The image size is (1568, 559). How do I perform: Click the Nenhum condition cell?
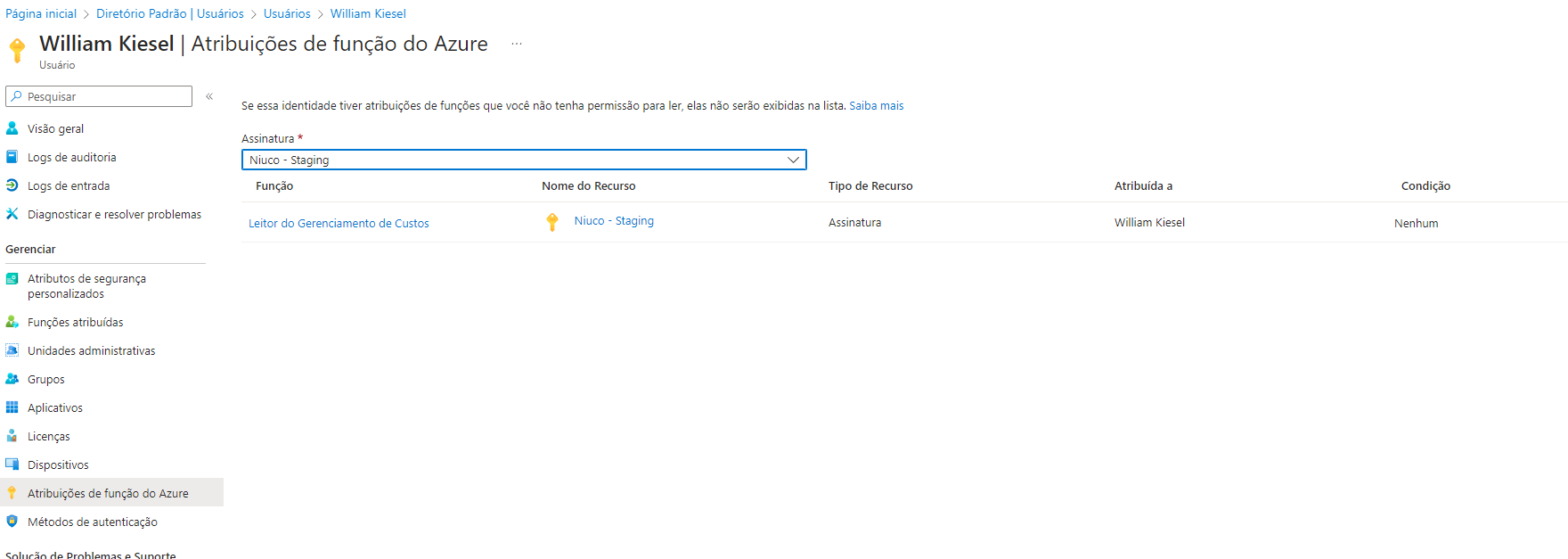(x=1416, y=223)
